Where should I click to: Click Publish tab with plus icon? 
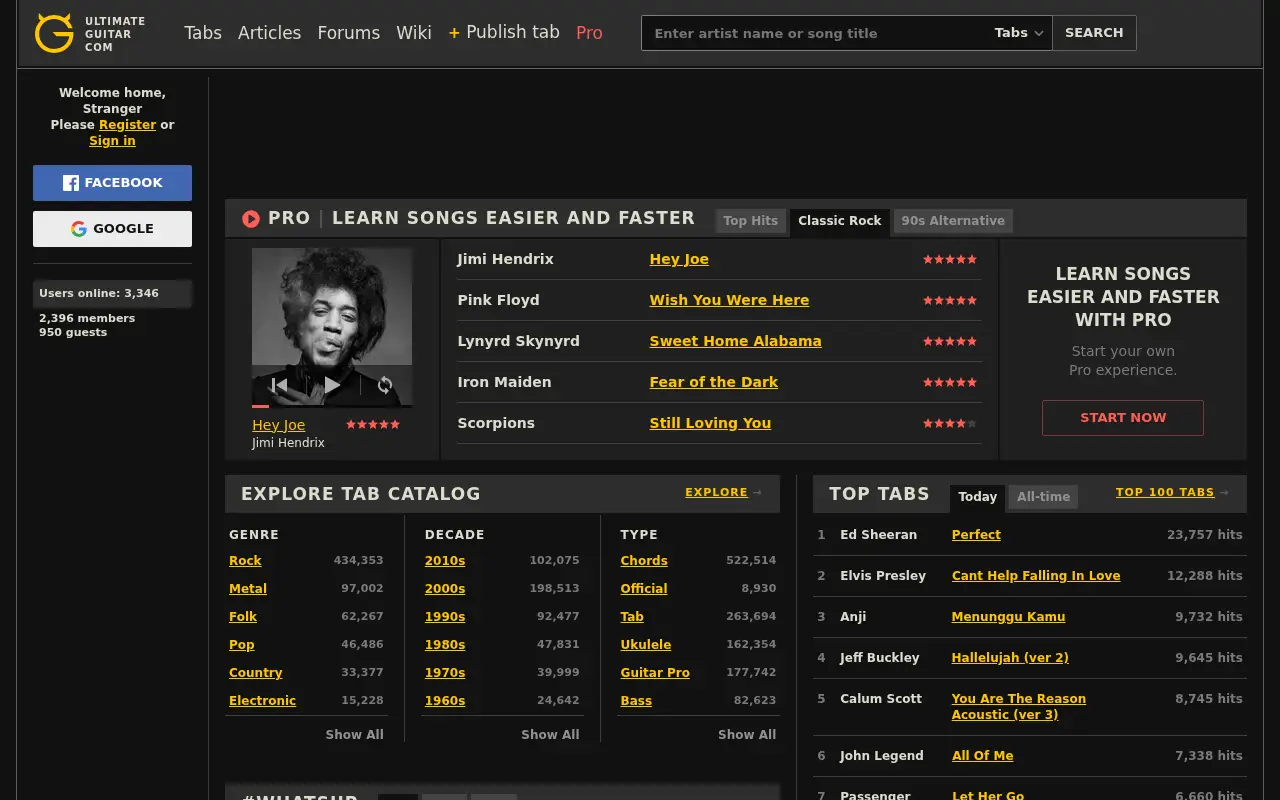[x=504, y=33]
